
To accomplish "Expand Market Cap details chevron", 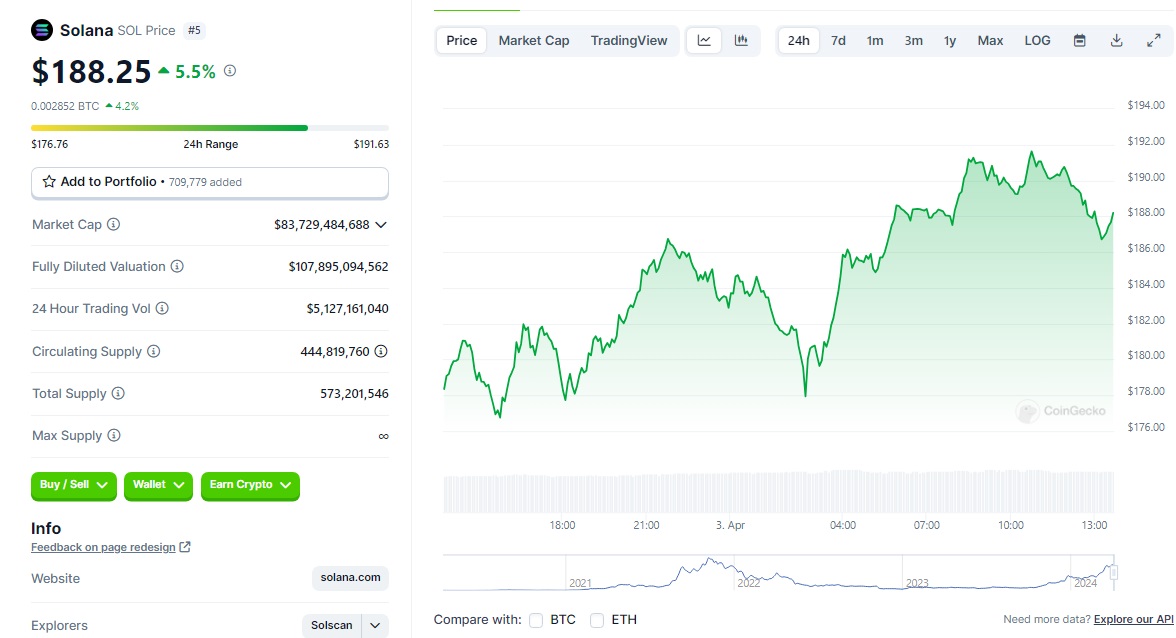I will click(x=381, y=225).
